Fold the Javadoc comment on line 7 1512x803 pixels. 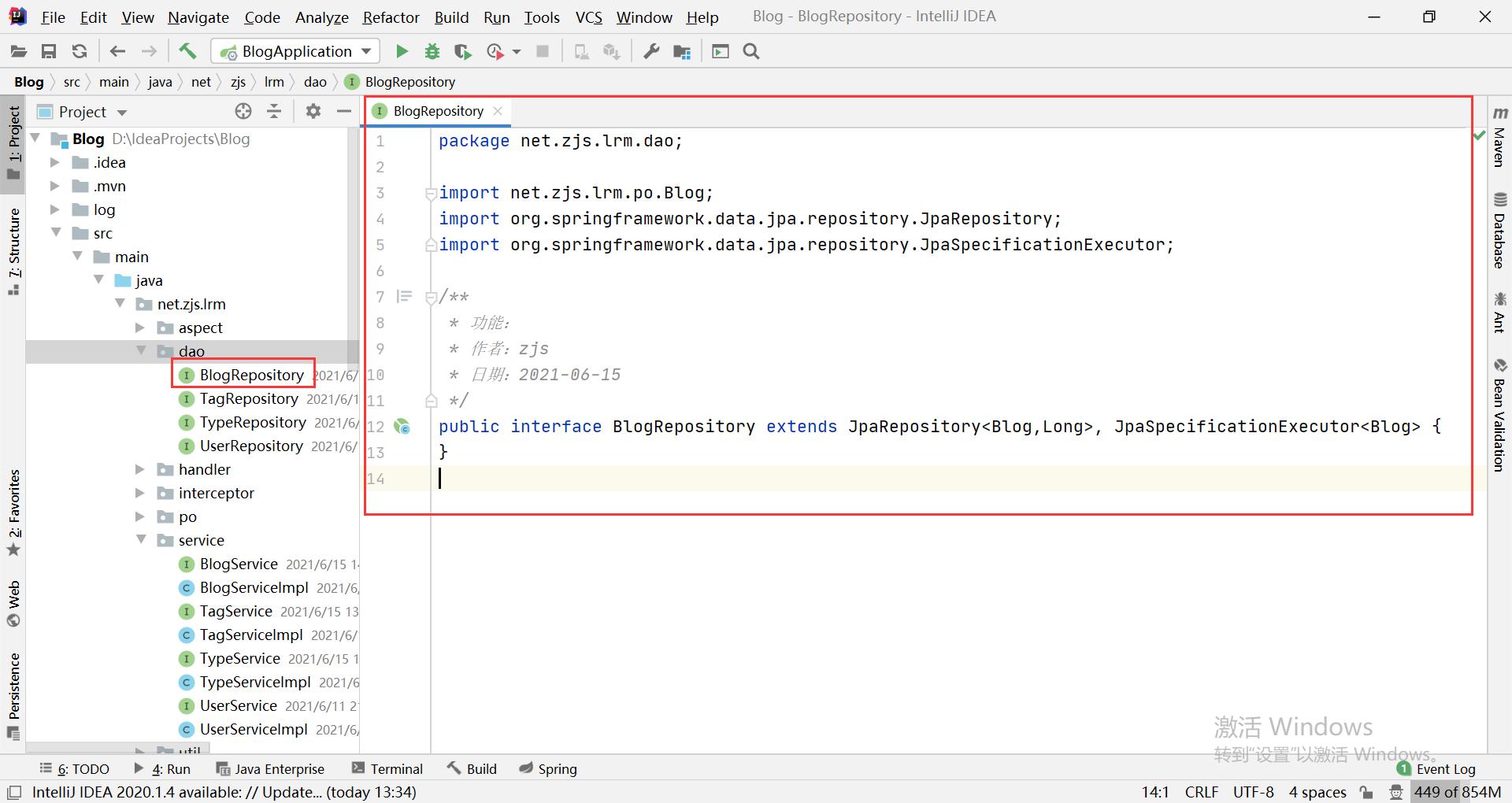(431, 298)
